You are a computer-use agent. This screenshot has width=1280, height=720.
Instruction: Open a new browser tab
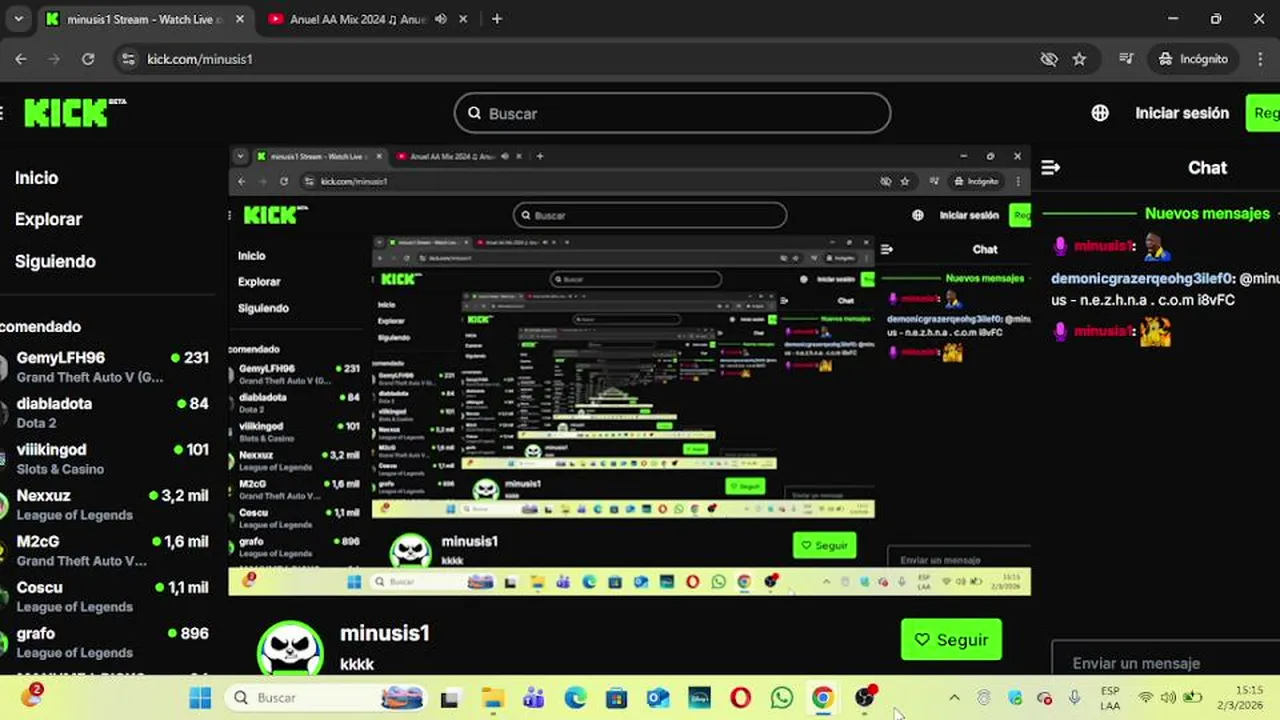[497, 19]
